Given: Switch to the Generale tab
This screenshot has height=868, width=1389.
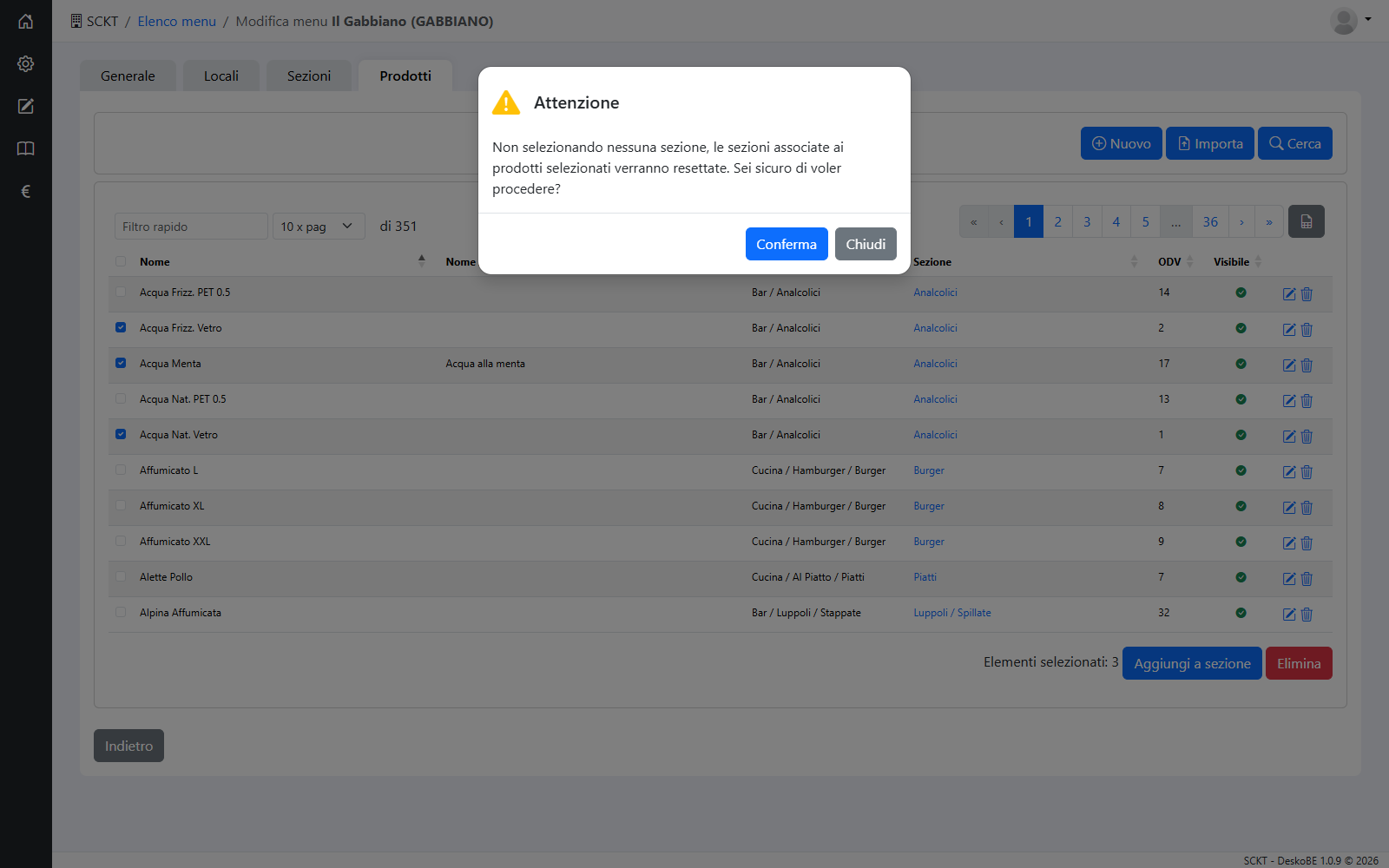Looking at the screenshot, I should pos(128,76).
